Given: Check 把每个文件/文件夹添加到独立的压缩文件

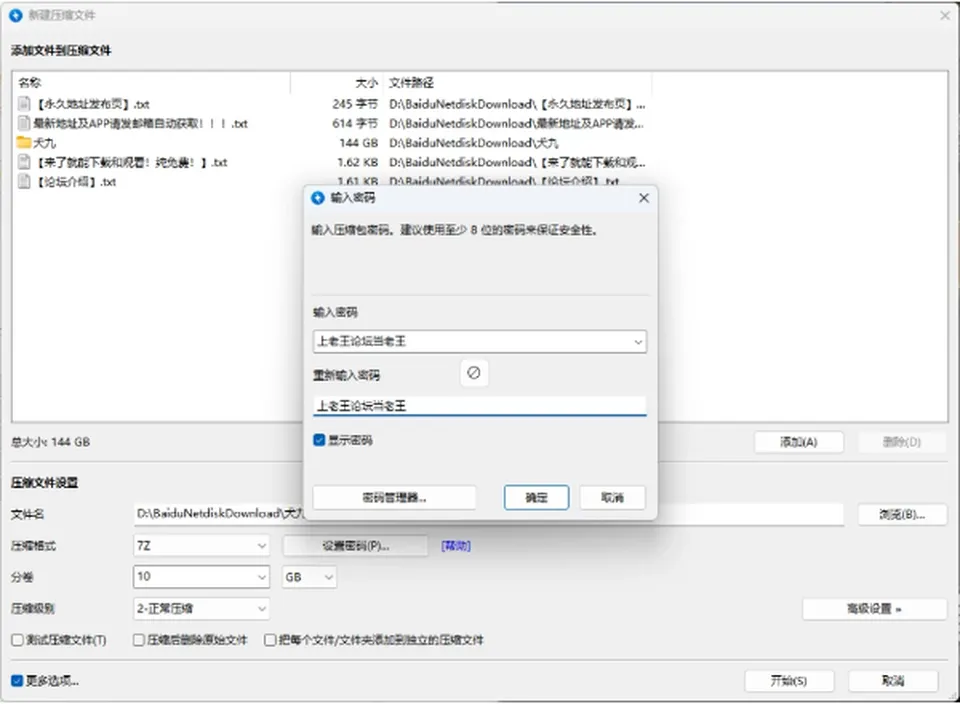Looking at the screenshot, I should click(x=270, y=640).
